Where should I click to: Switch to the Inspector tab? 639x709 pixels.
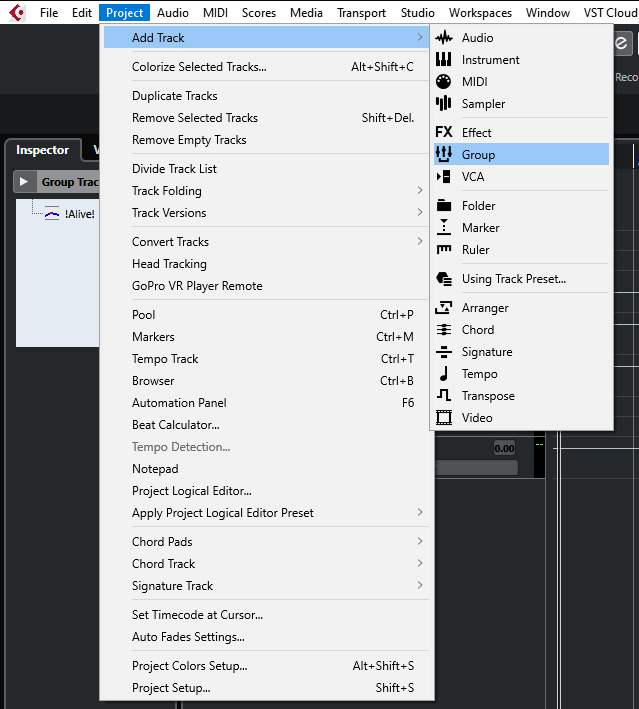point(43,150)
